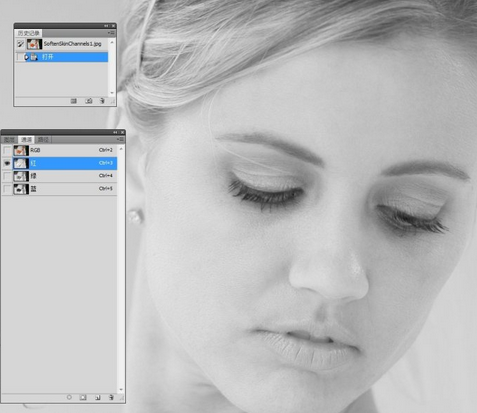Show the RGB composite channel visibility box

(7, 150)
